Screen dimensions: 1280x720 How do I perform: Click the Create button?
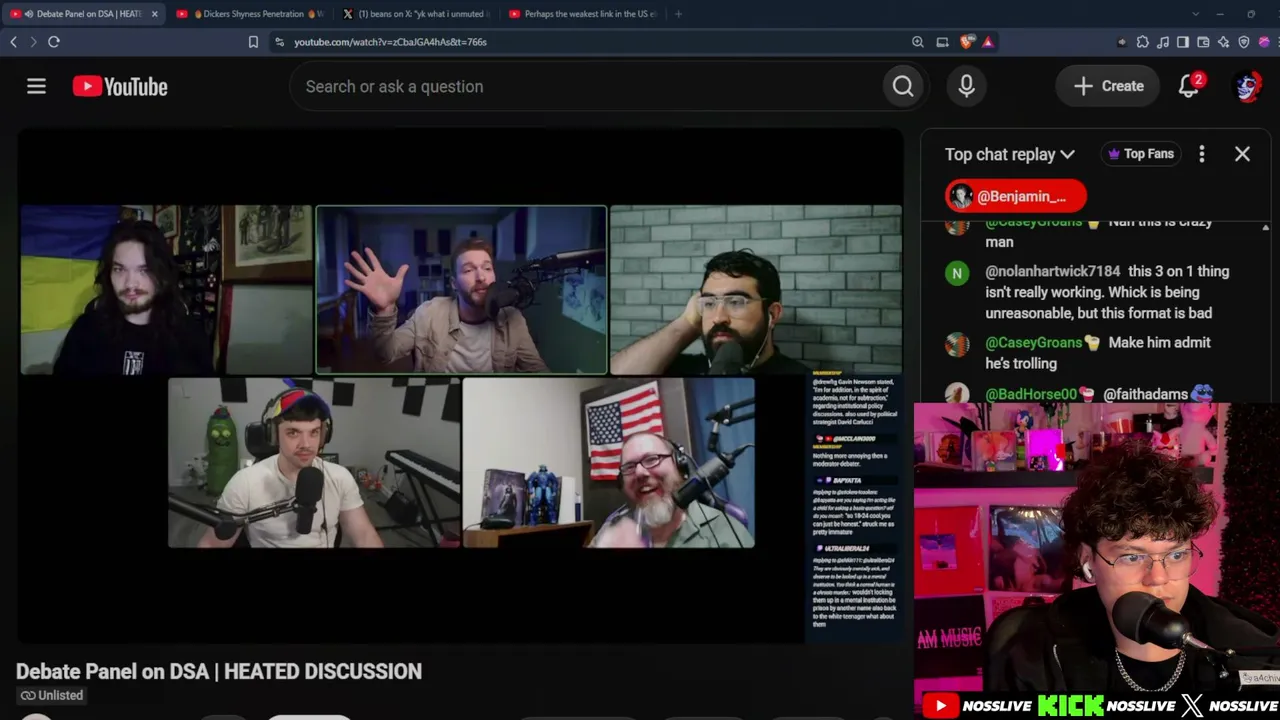tap(1108, 87)
